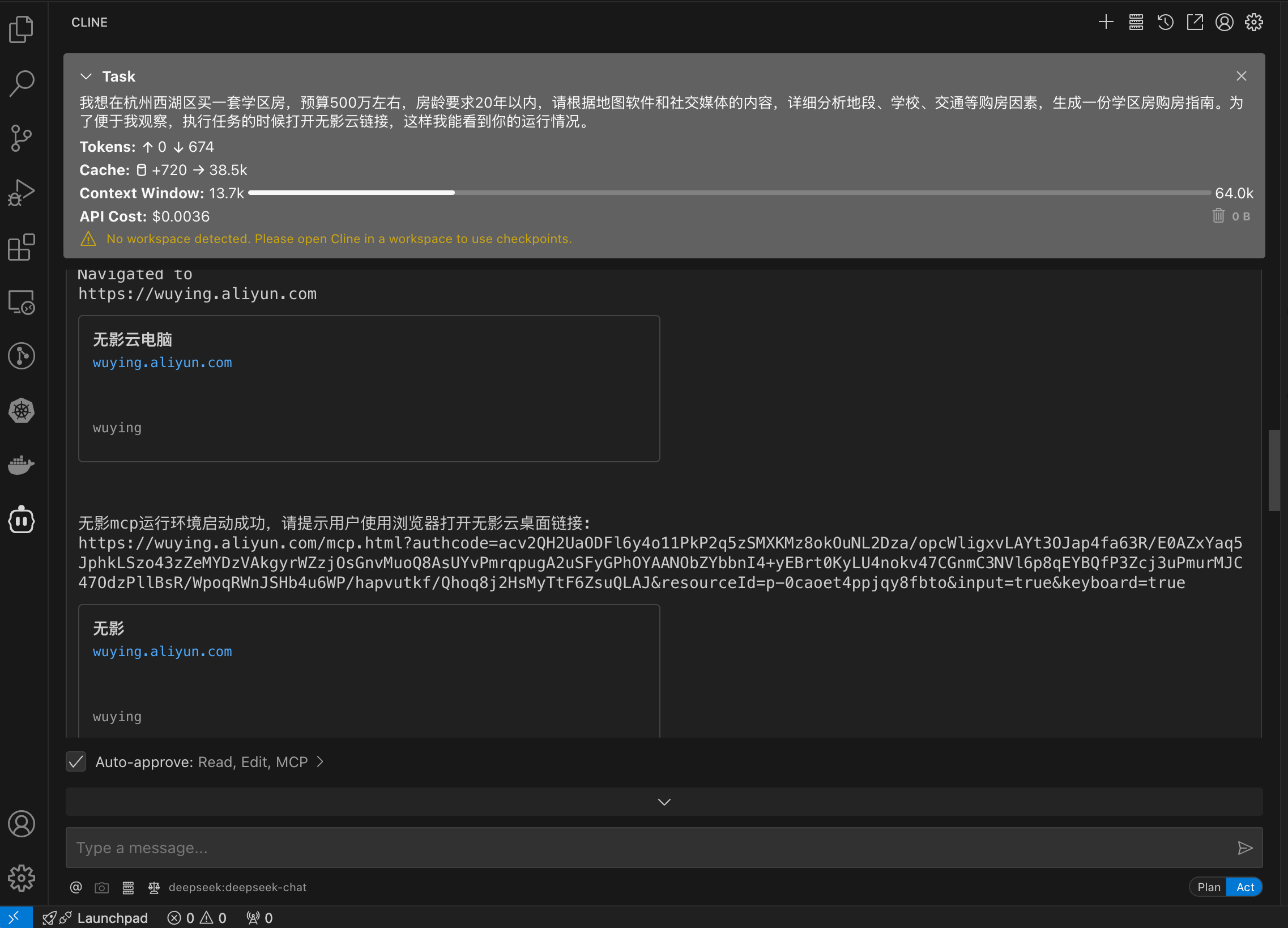
Task: Toggle the Auto-approve checkbox
Action: (x=76, y=761)
